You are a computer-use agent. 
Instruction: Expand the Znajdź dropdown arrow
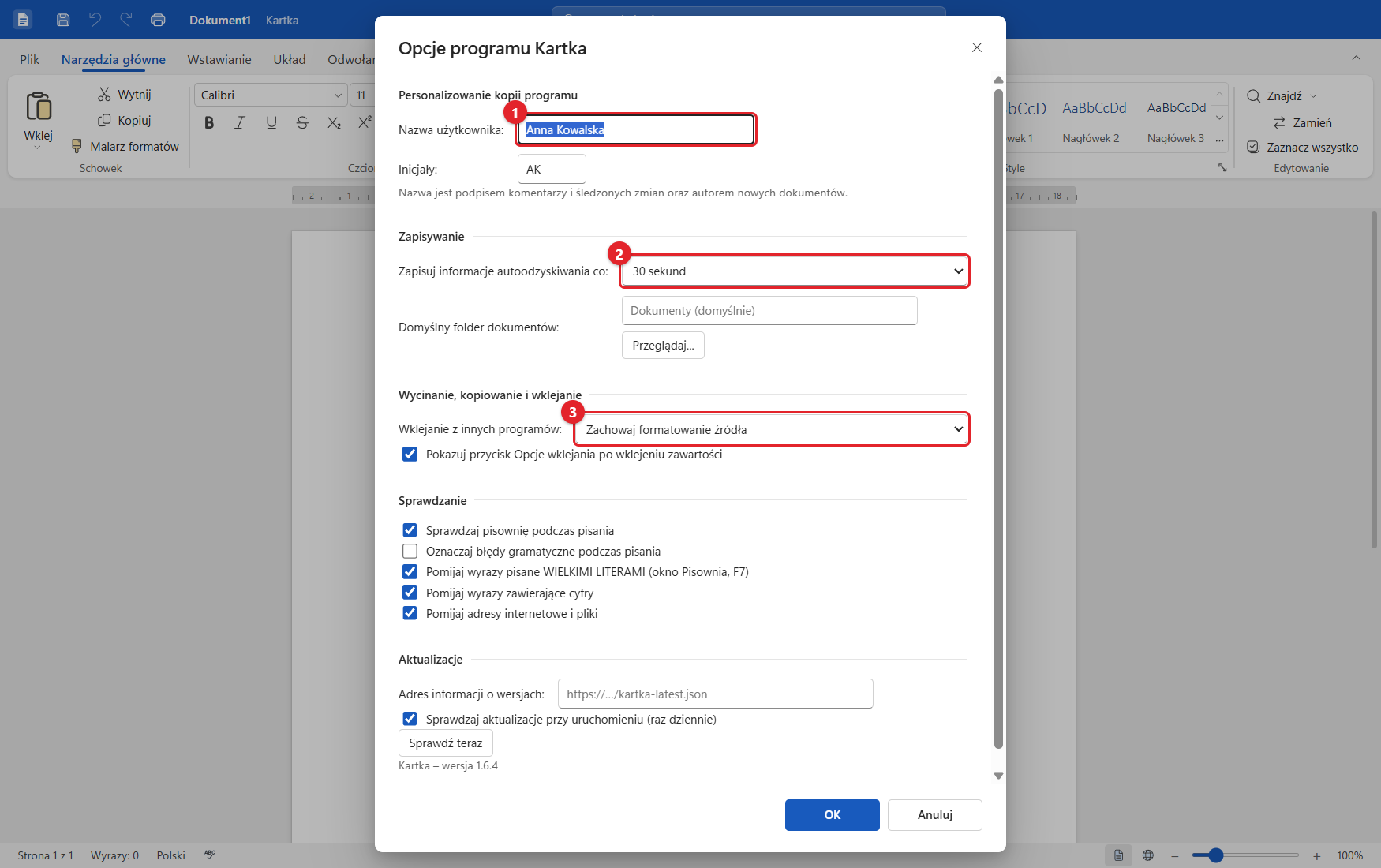[1314, 95]
